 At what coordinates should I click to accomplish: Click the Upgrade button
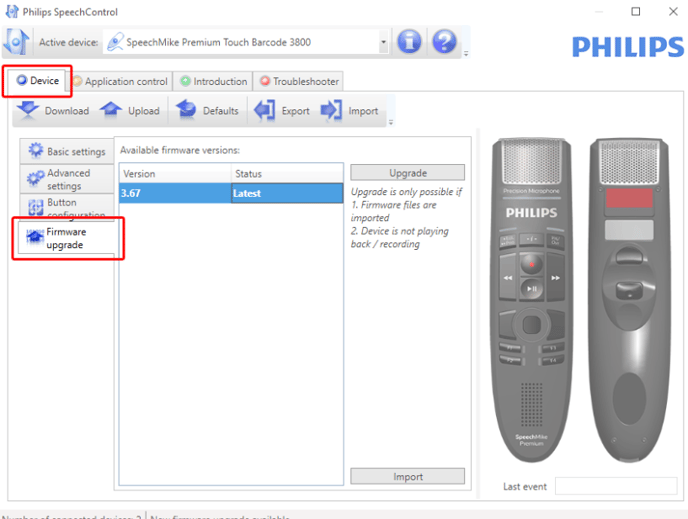click(x=408, y=173)
